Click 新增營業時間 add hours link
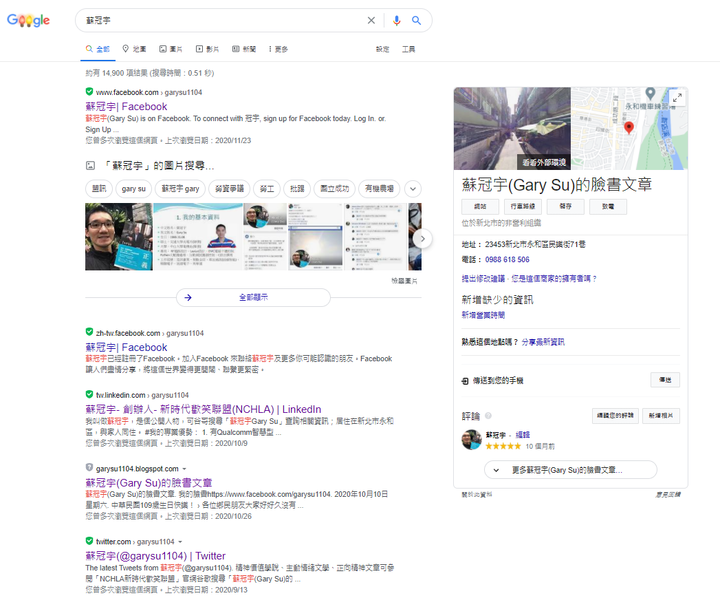 tap(483, 315)
